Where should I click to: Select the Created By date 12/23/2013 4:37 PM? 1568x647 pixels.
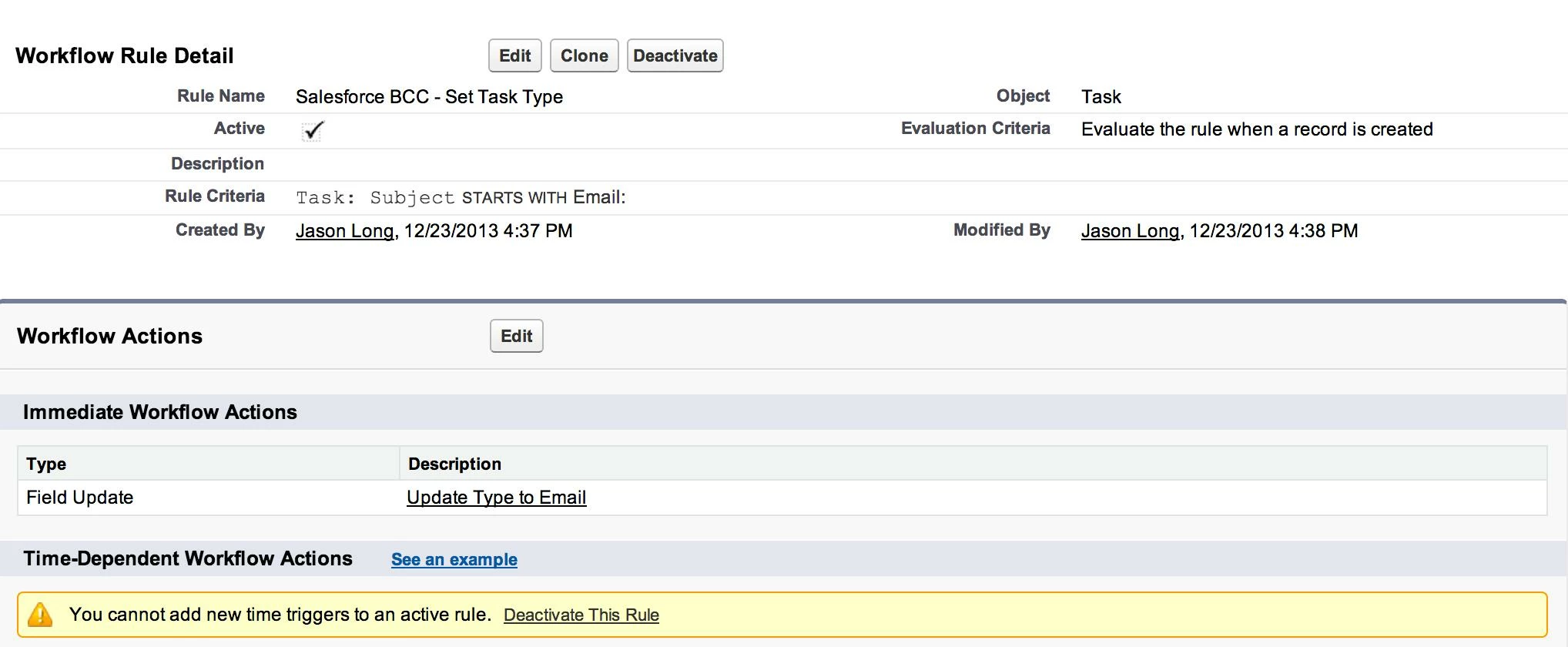pos(488,230)
